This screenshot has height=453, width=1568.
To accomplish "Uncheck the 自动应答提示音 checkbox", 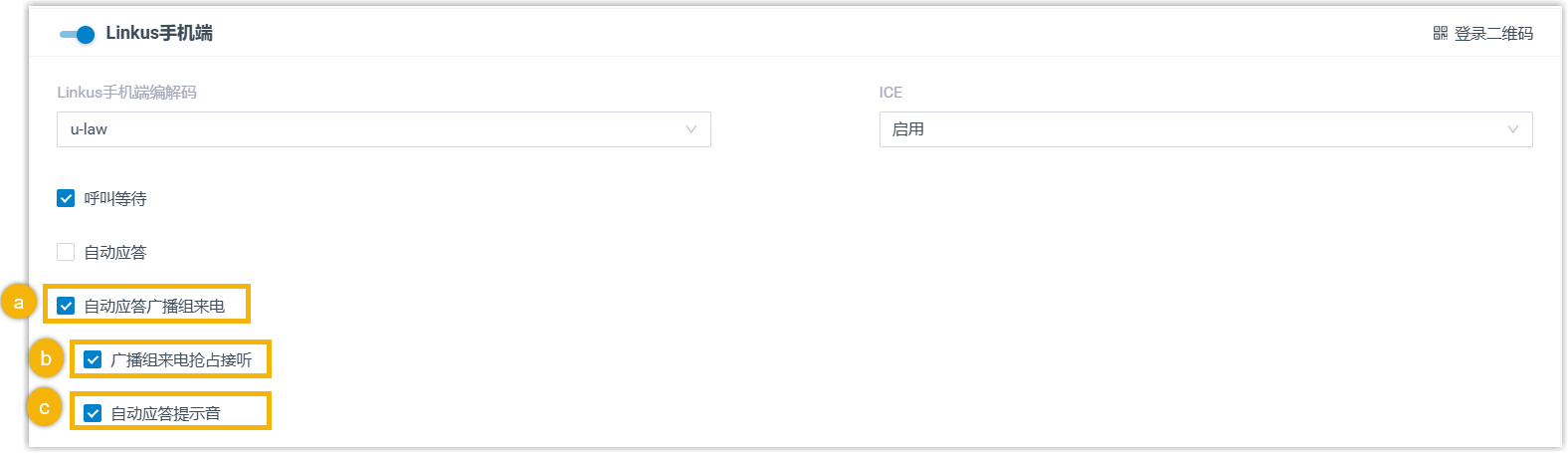I will 93,413.
